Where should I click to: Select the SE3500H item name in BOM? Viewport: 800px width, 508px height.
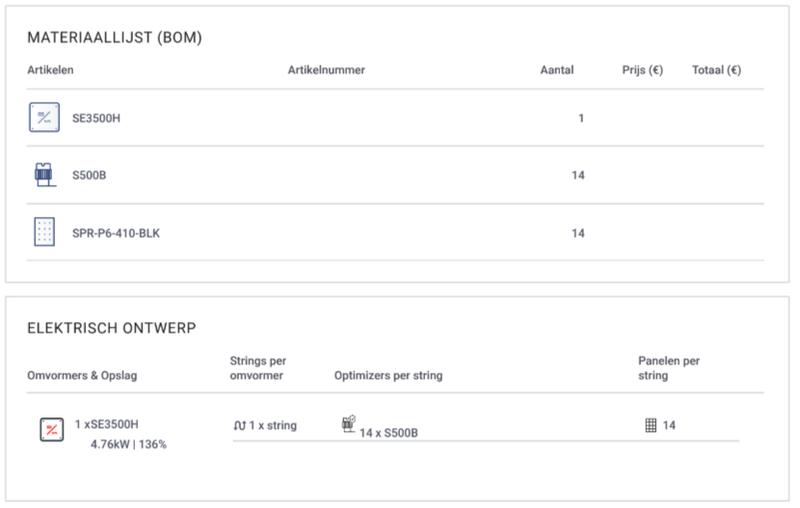point(96,118)
